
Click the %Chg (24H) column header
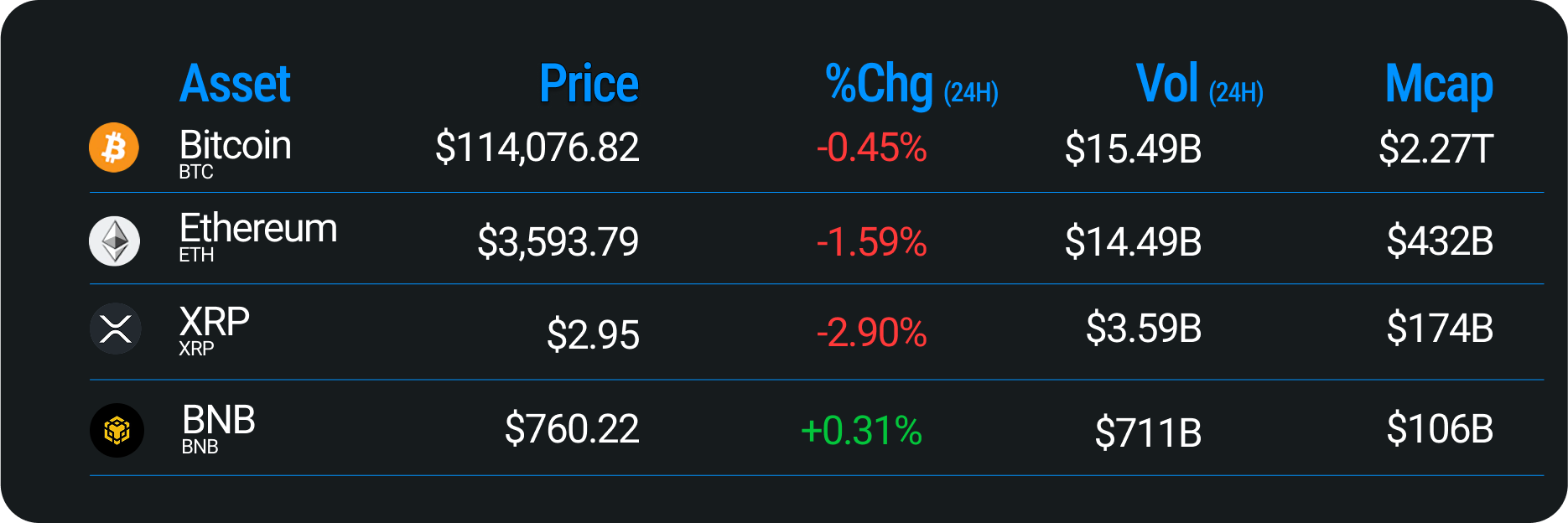point(911,85)
